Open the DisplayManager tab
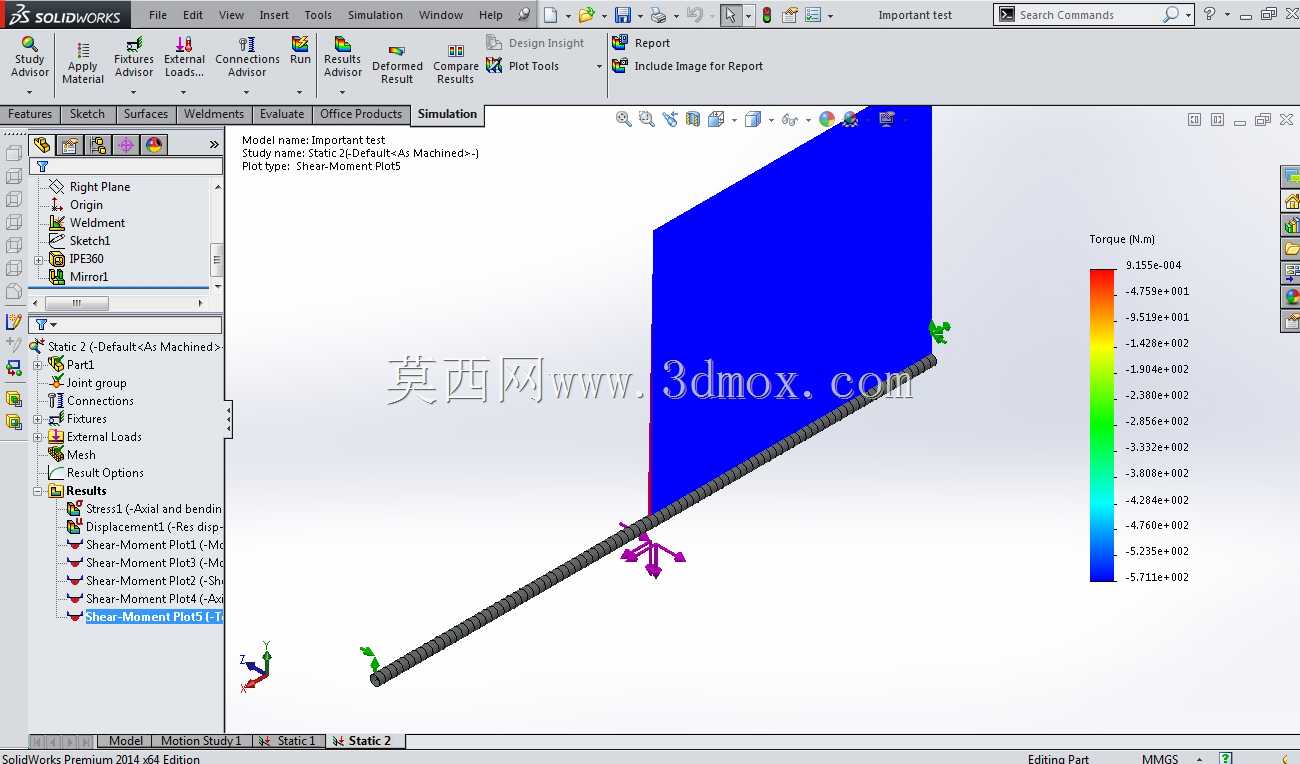The height and width of the screenshot is (764, 1300). 154,145
